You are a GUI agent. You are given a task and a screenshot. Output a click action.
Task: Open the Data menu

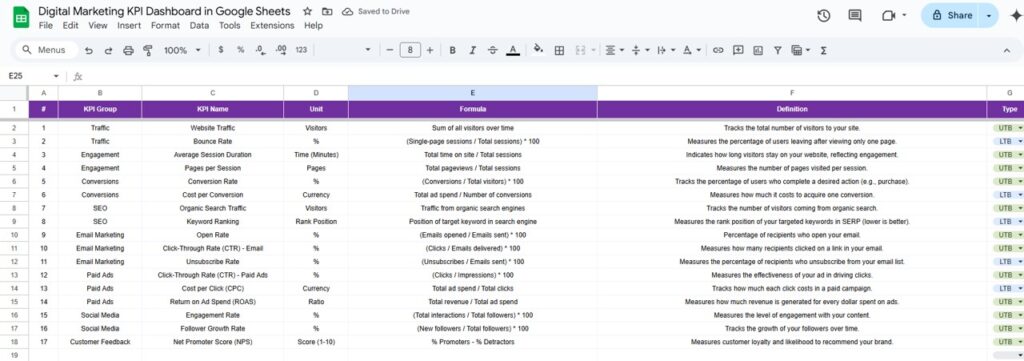(x=199, y=25)
